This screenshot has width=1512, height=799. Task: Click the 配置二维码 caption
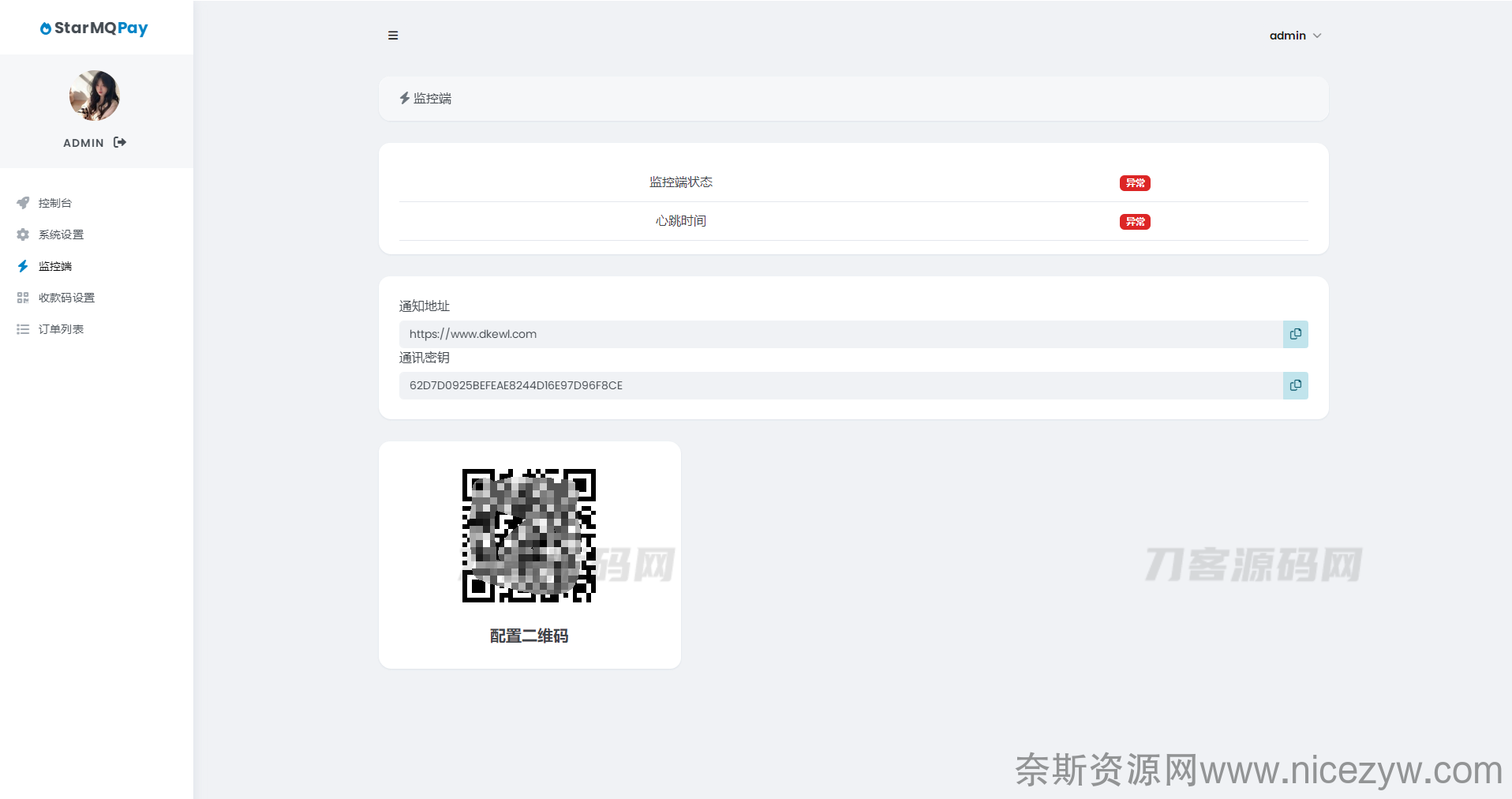tap(530, 636)
